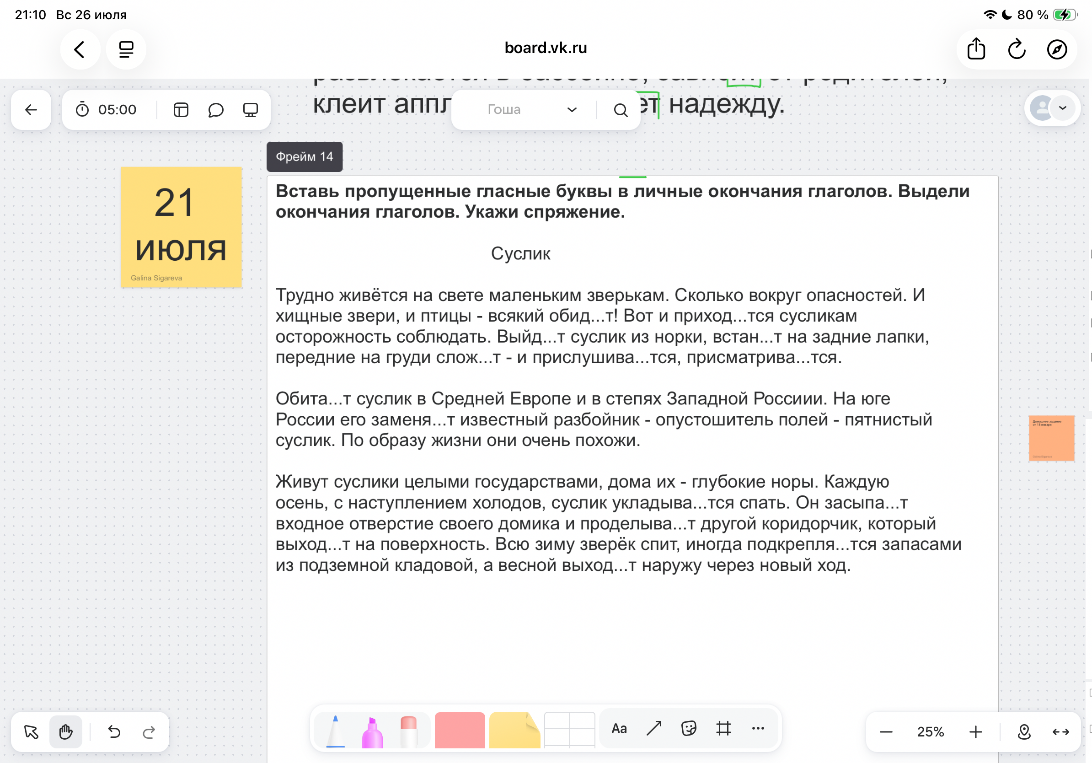Check the battery indicator in the status bar
1092x763 pixels.
(x=1065, y=15)
